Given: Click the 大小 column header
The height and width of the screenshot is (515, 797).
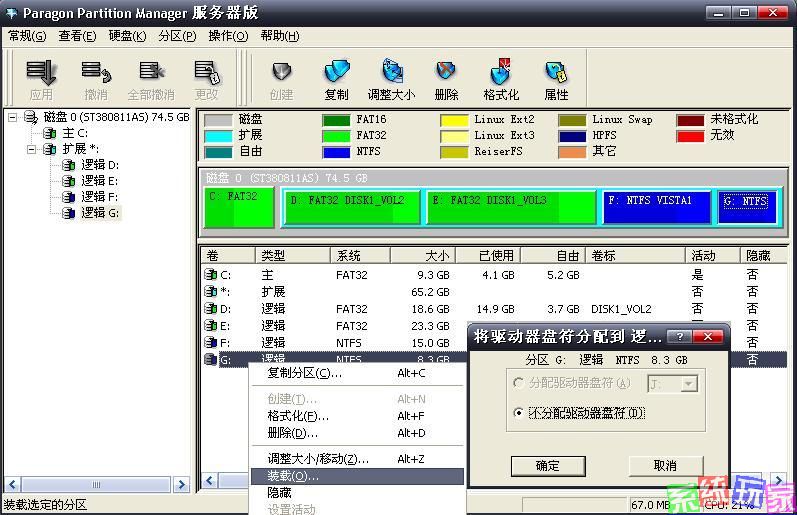Looking at the screenshot, I should [423, 255].
